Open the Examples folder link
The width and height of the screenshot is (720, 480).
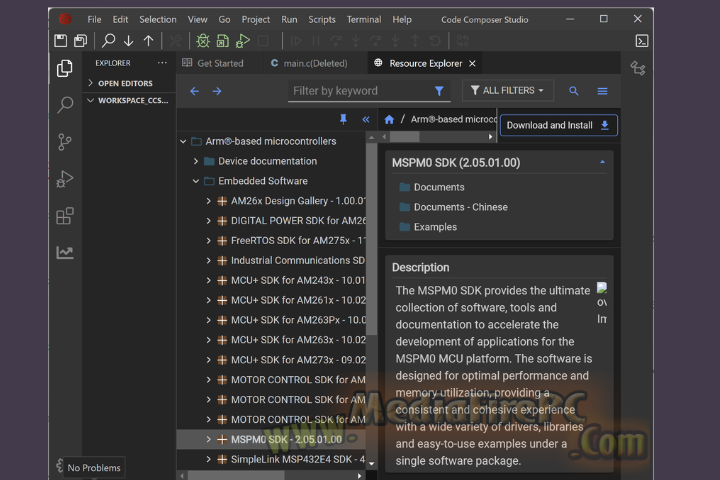(435, 227)
